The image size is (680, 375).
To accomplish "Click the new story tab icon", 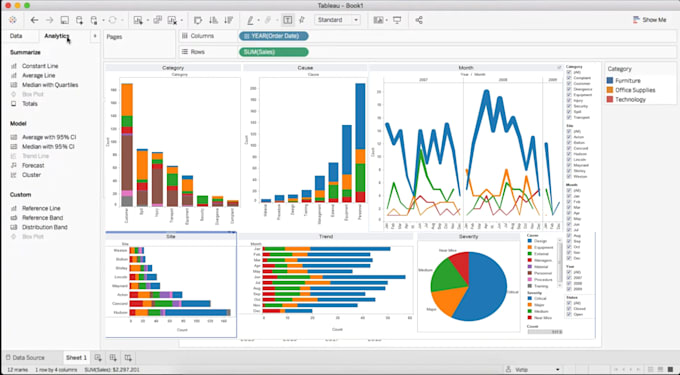I will pos(128,358).
